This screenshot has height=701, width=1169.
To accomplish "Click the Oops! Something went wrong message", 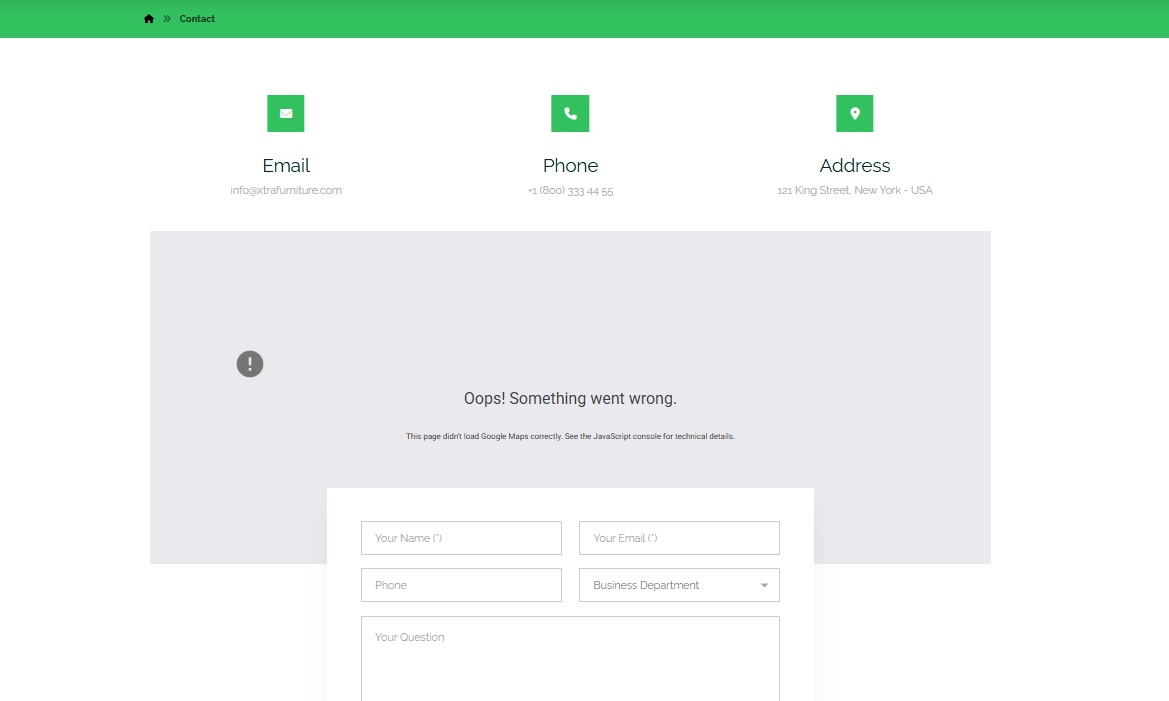I will pyautogui.click(x=570, y=399).
